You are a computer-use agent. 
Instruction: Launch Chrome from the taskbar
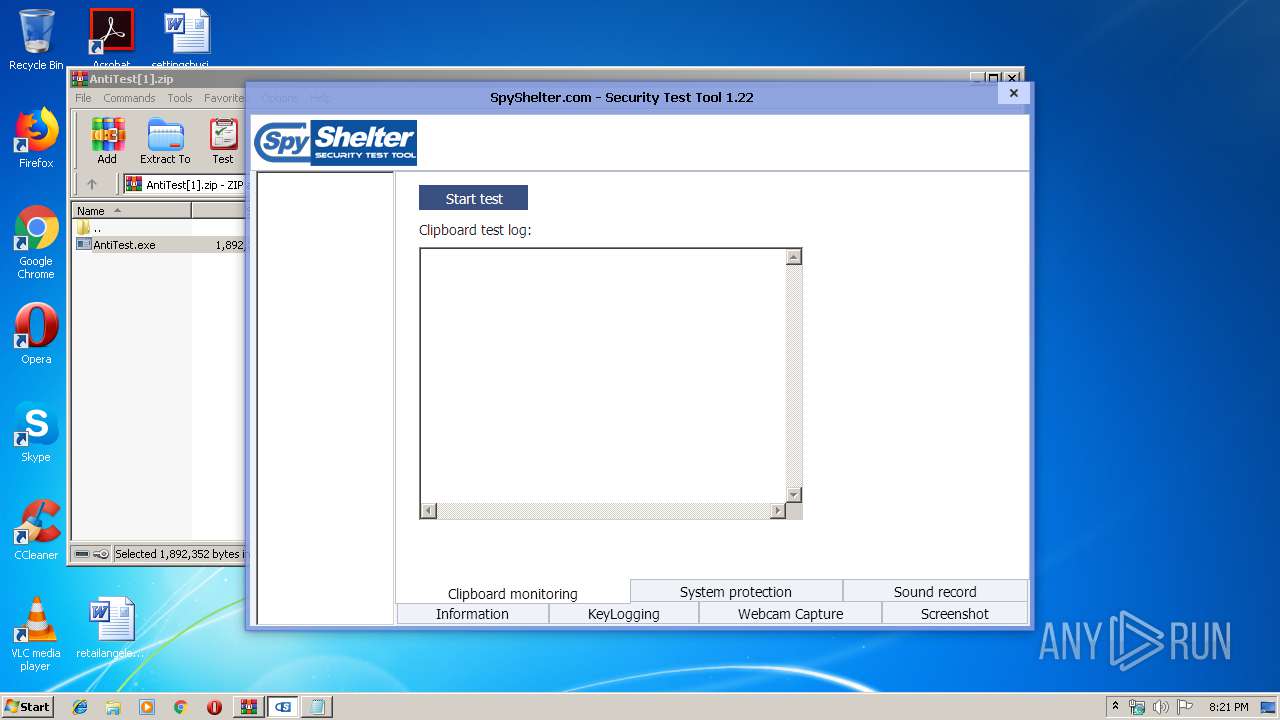pos(180,707)
